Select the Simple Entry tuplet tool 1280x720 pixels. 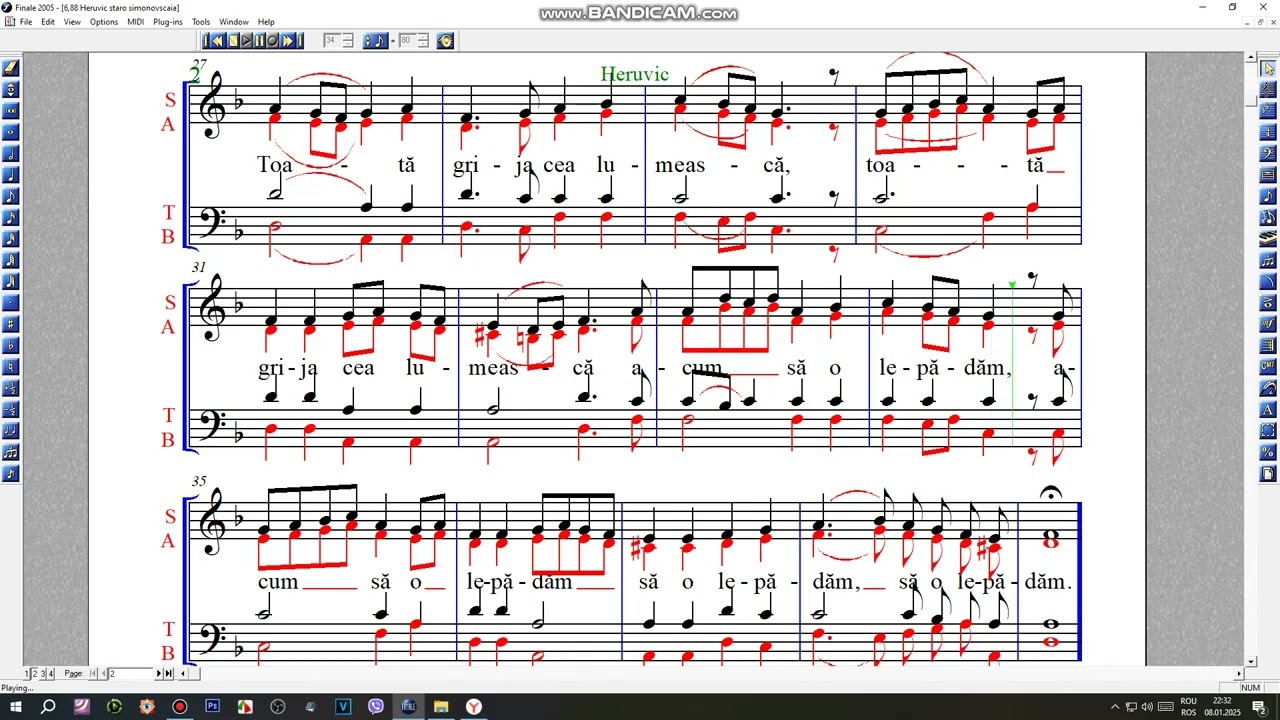(x=11, y=453)
